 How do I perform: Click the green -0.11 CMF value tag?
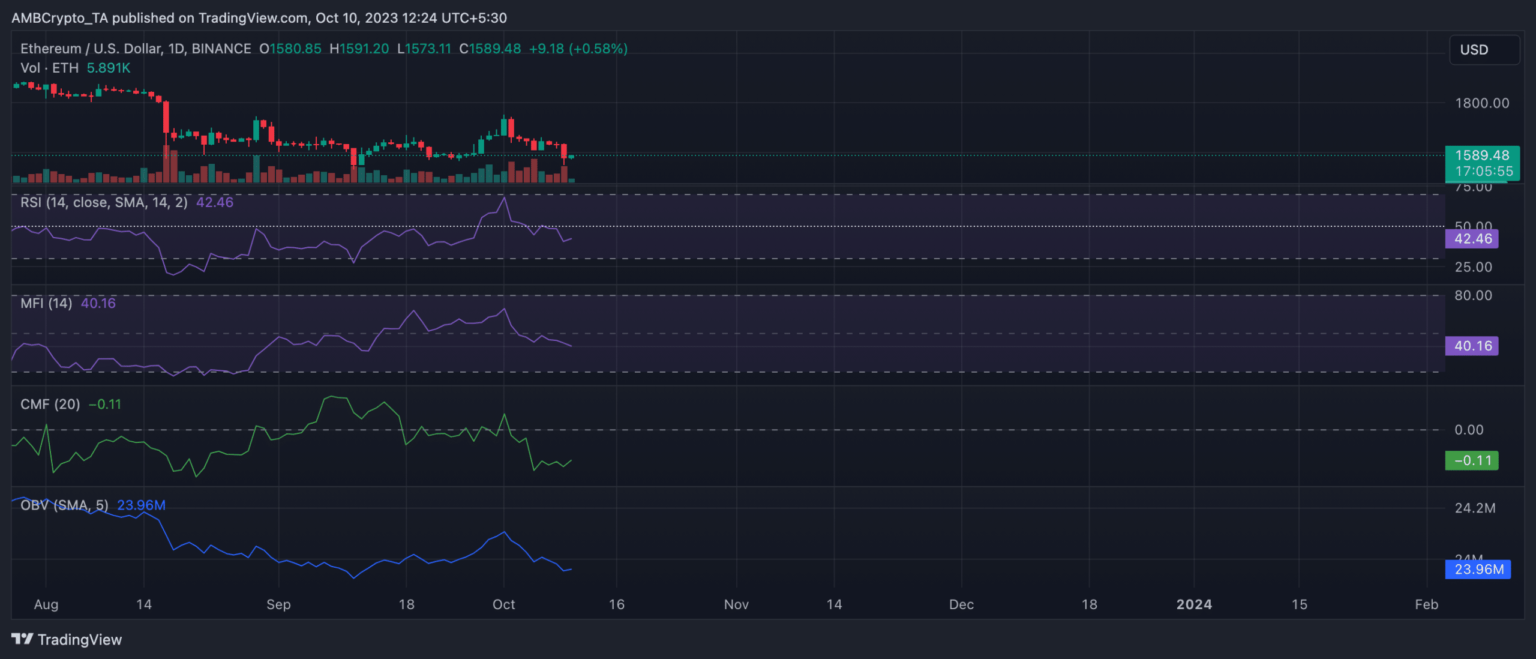tap(1472, 460)
